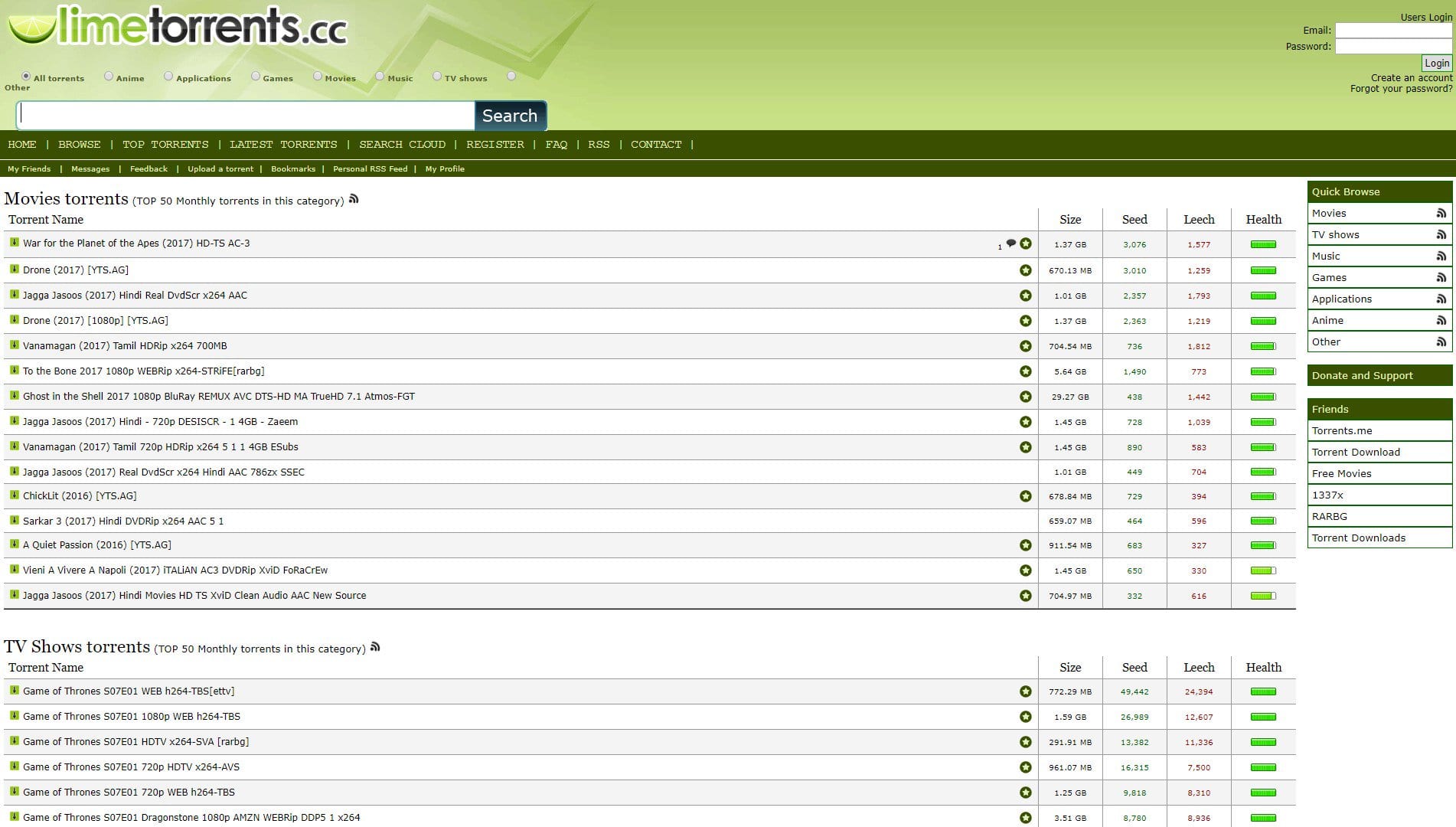1456x827 pixels.
Task: Select the Movies search category radio
Action: [318, 77]
